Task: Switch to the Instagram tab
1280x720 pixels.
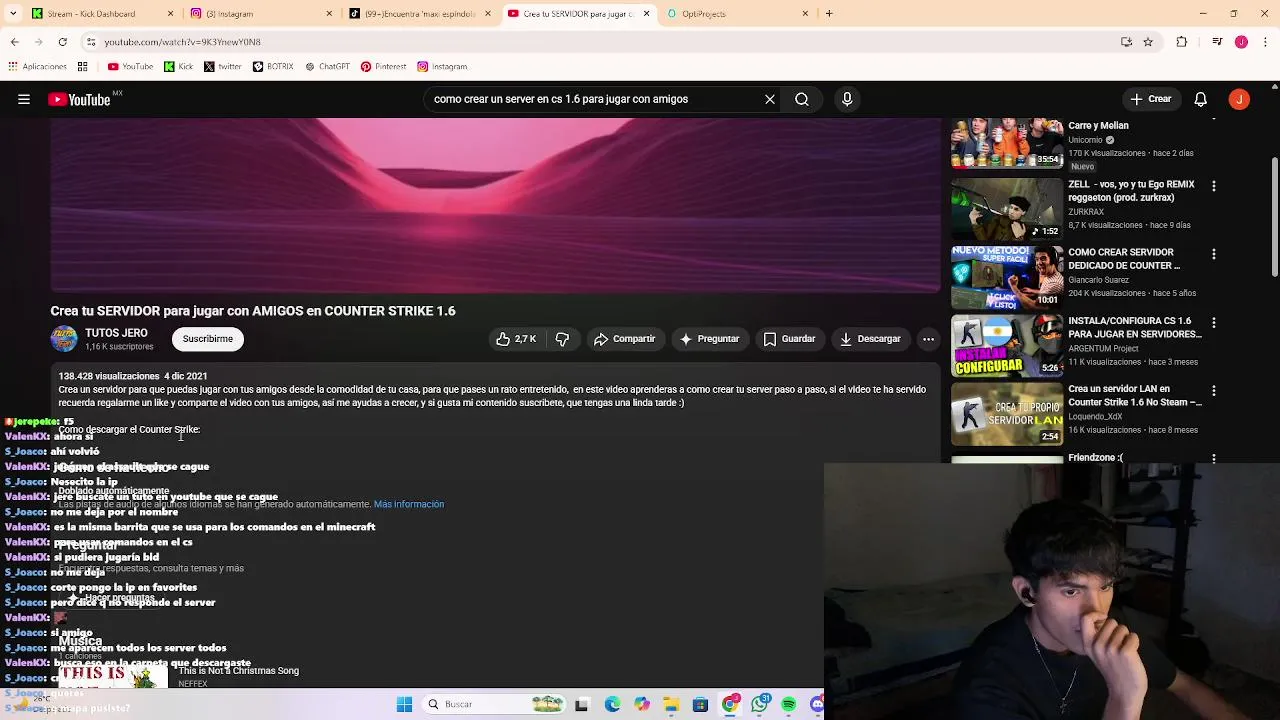Action: [262, 14]
